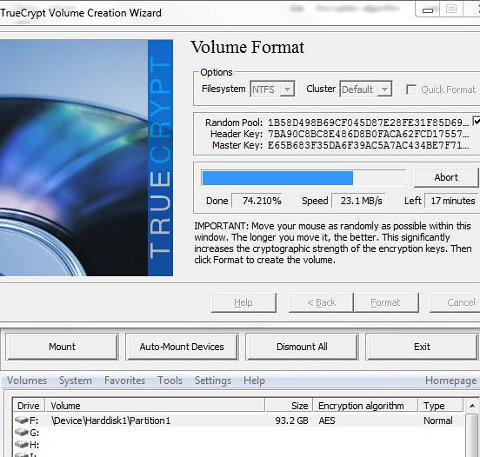Click the Drive column header
Screen dimensions: 480x457
tap(28, 406)
